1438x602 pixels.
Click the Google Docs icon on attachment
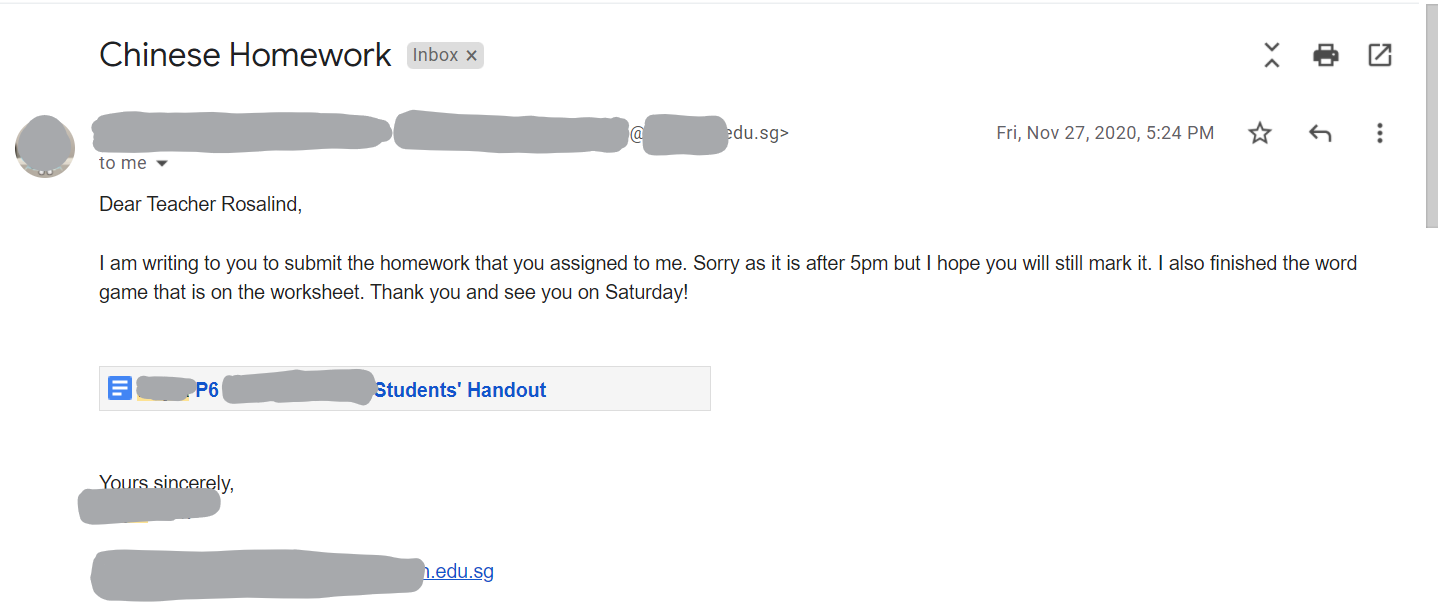click(x=120, y=388)
